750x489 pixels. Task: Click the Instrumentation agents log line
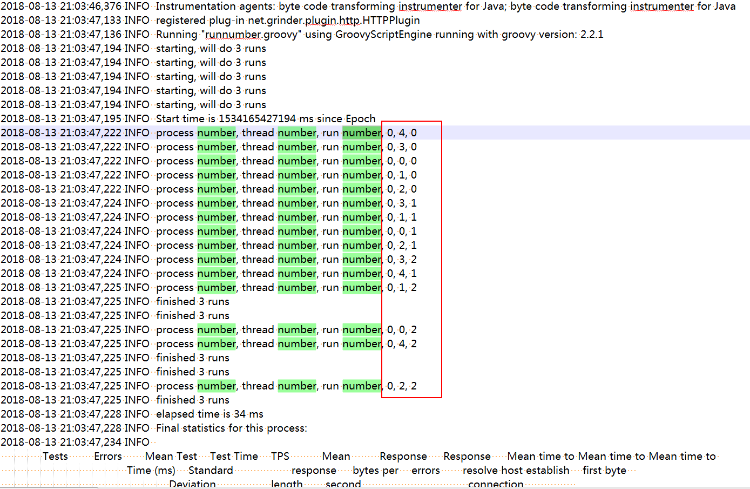click(x=400, y=6)
